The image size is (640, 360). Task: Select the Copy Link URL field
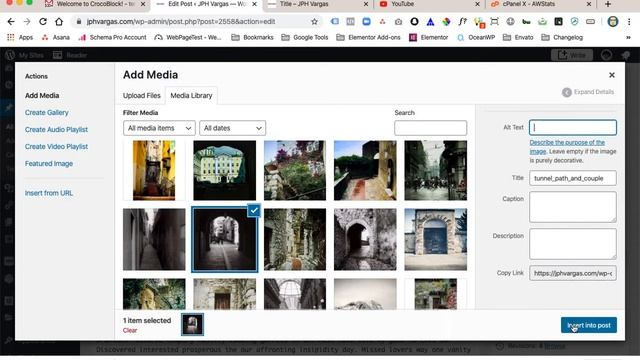point(573,273)
